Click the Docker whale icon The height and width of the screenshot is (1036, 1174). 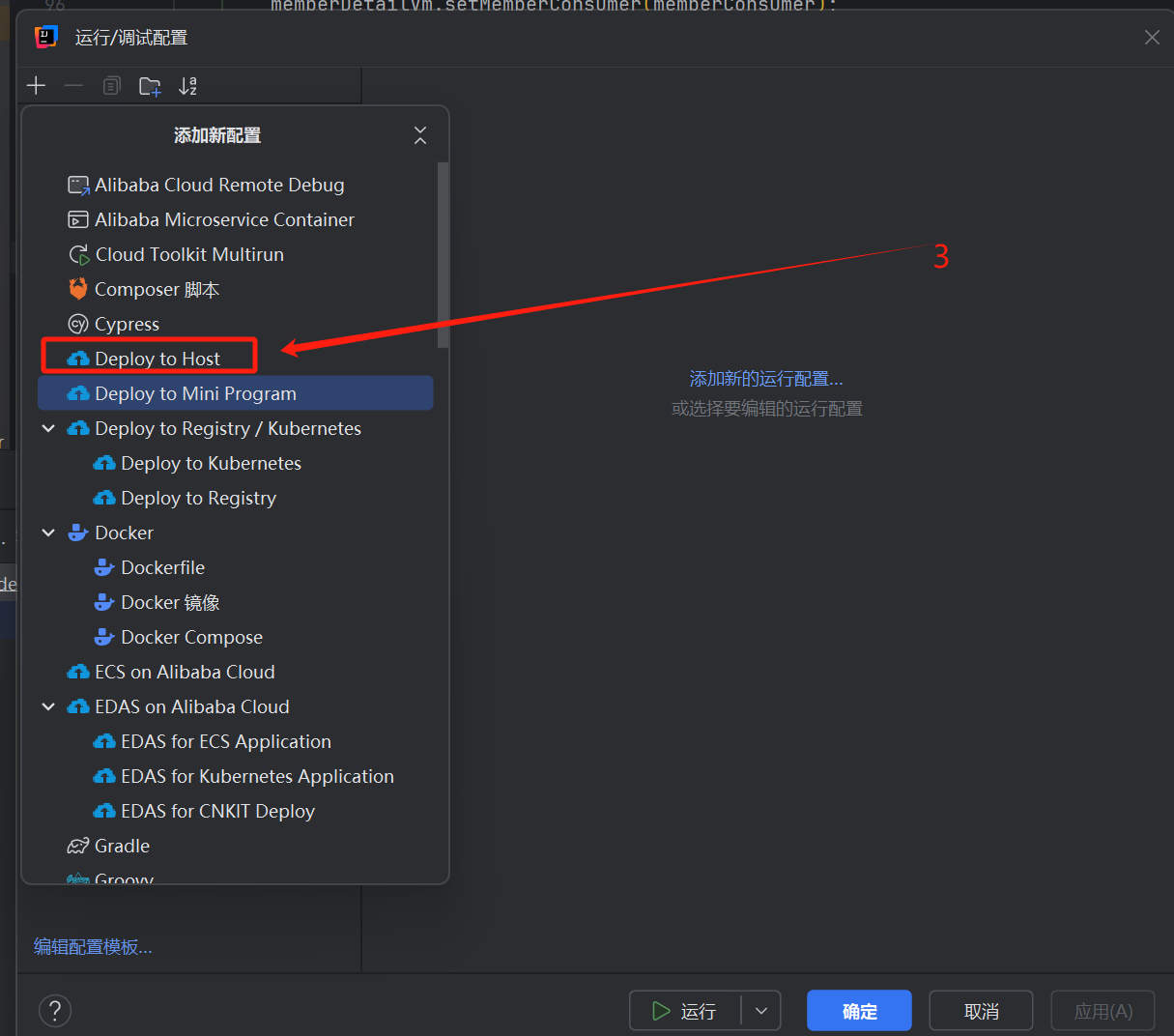pos(78,532)
